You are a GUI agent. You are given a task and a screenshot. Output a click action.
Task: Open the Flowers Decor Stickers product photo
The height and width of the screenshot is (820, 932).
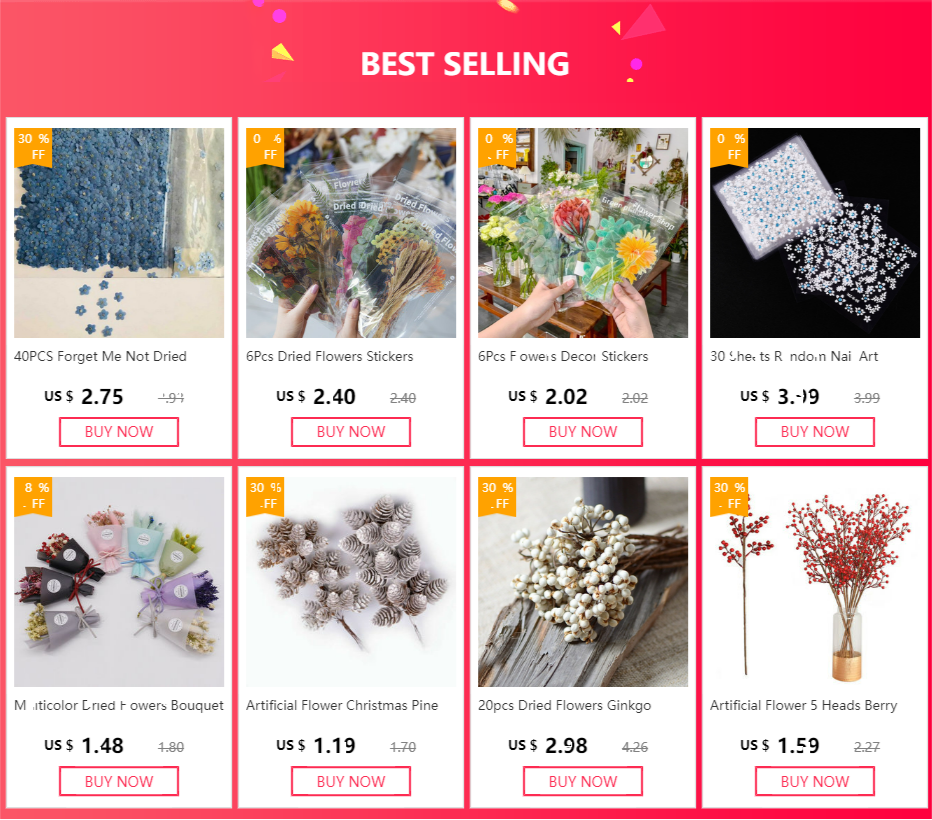(582, 233)
